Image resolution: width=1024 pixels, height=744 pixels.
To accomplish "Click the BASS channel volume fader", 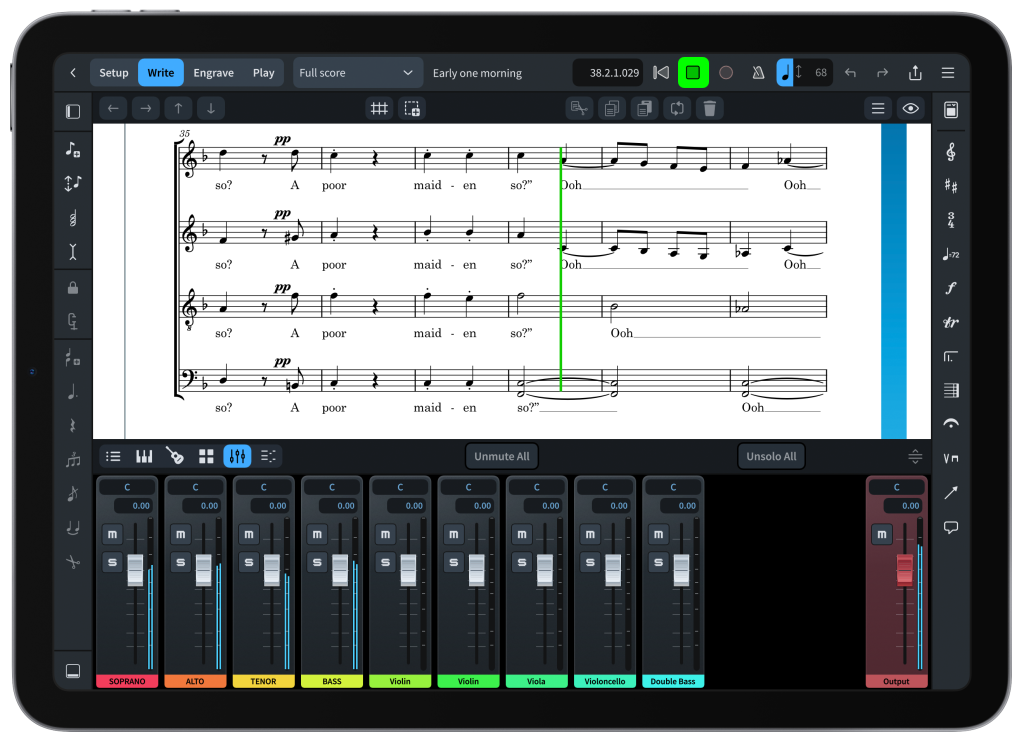I will (340, 569).
